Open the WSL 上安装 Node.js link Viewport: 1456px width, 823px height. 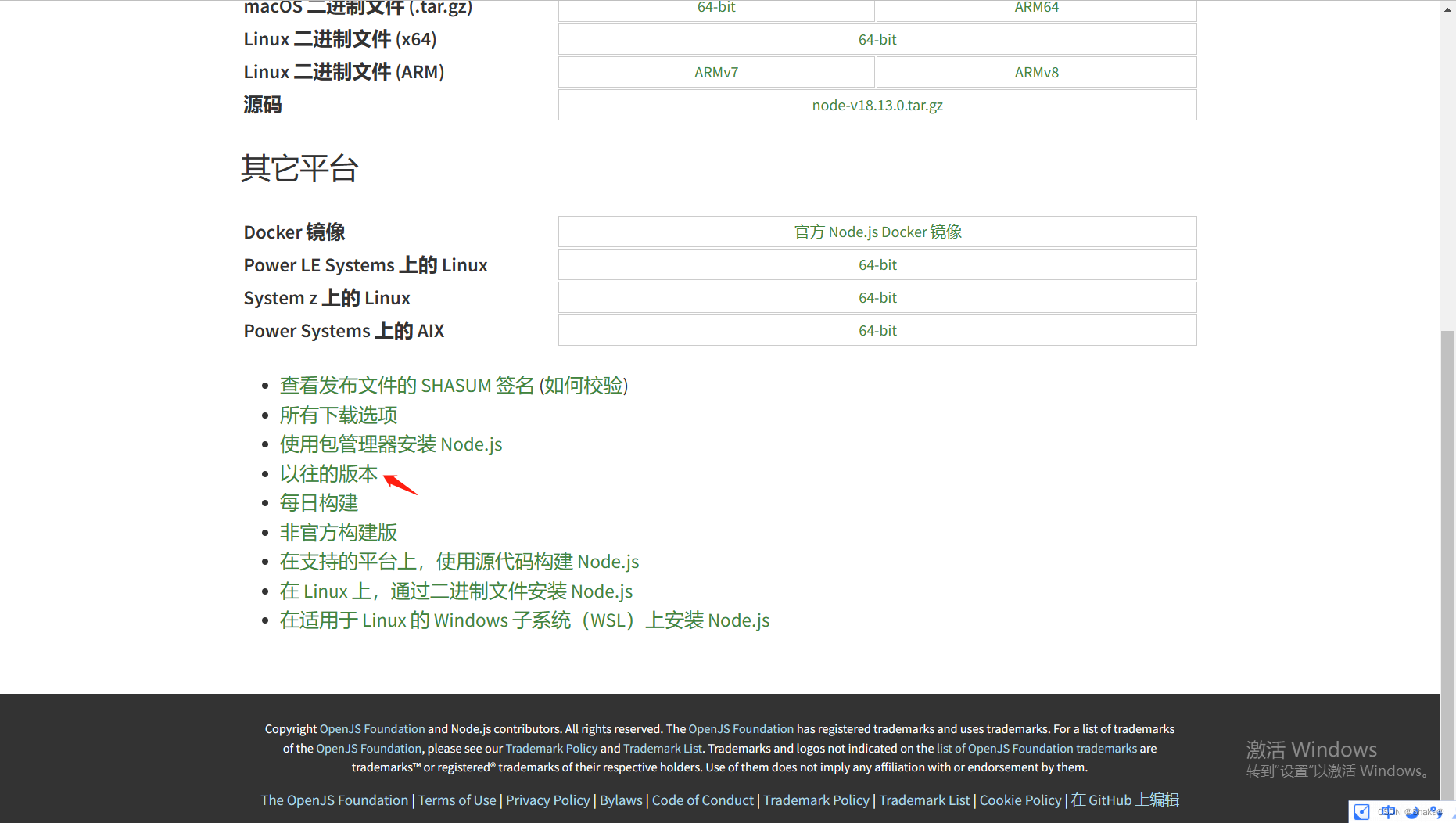click(525, 620)
